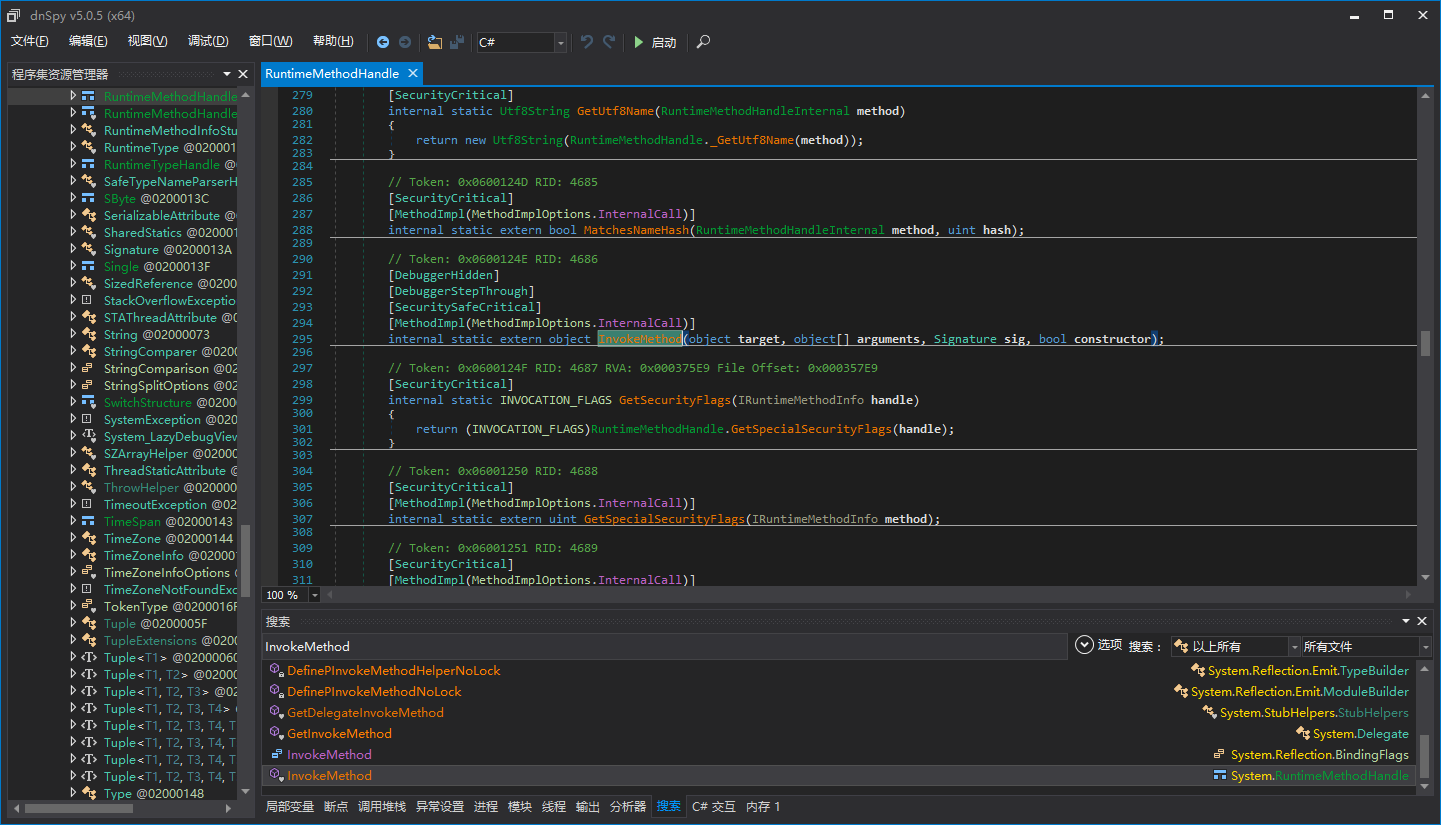Switch to the 分析器 bottom tab
1441x825 pixels.
point(628,807)
